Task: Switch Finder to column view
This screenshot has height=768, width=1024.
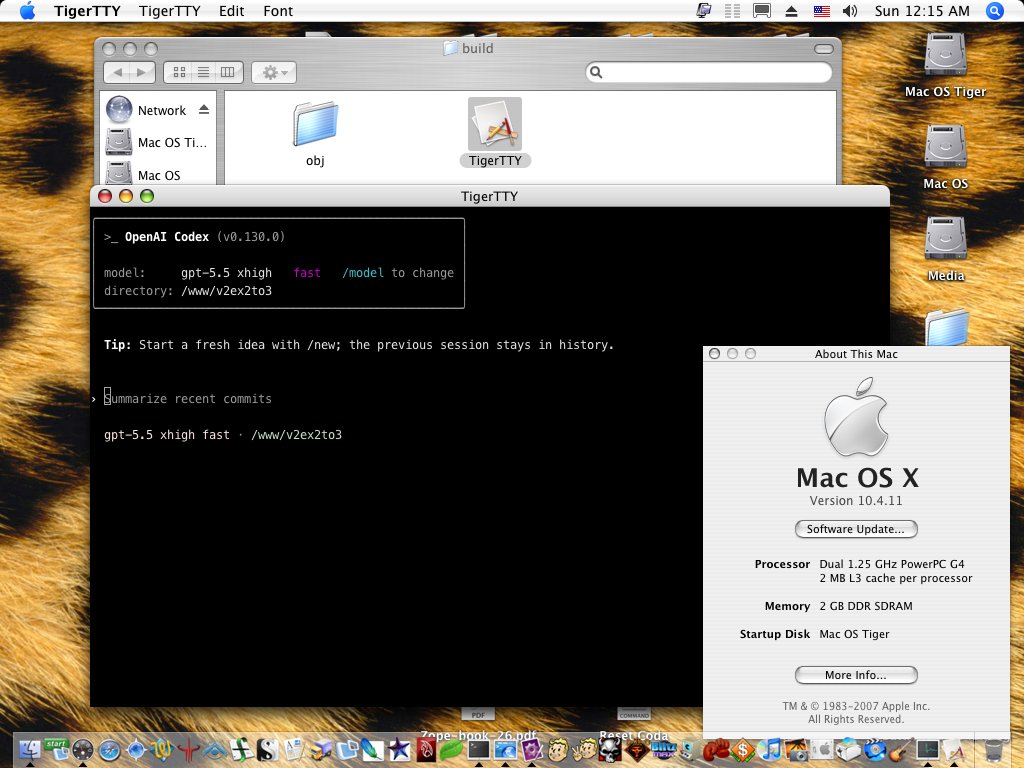Action: pyautogui.click(x=228, y=72)
